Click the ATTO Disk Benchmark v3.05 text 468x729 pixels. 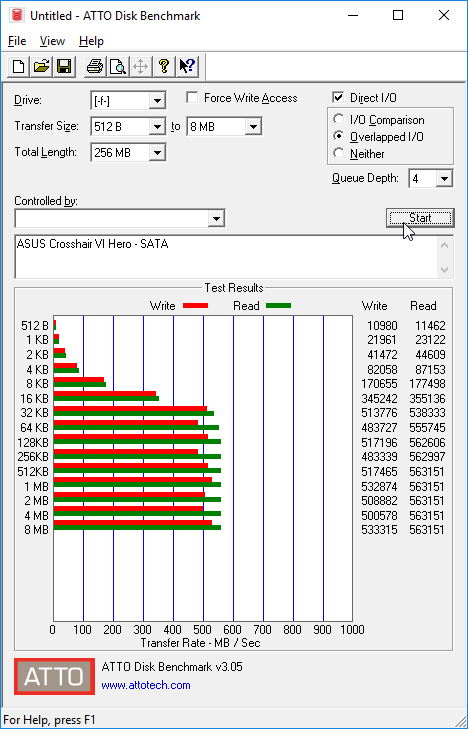[x=172, y=667]
